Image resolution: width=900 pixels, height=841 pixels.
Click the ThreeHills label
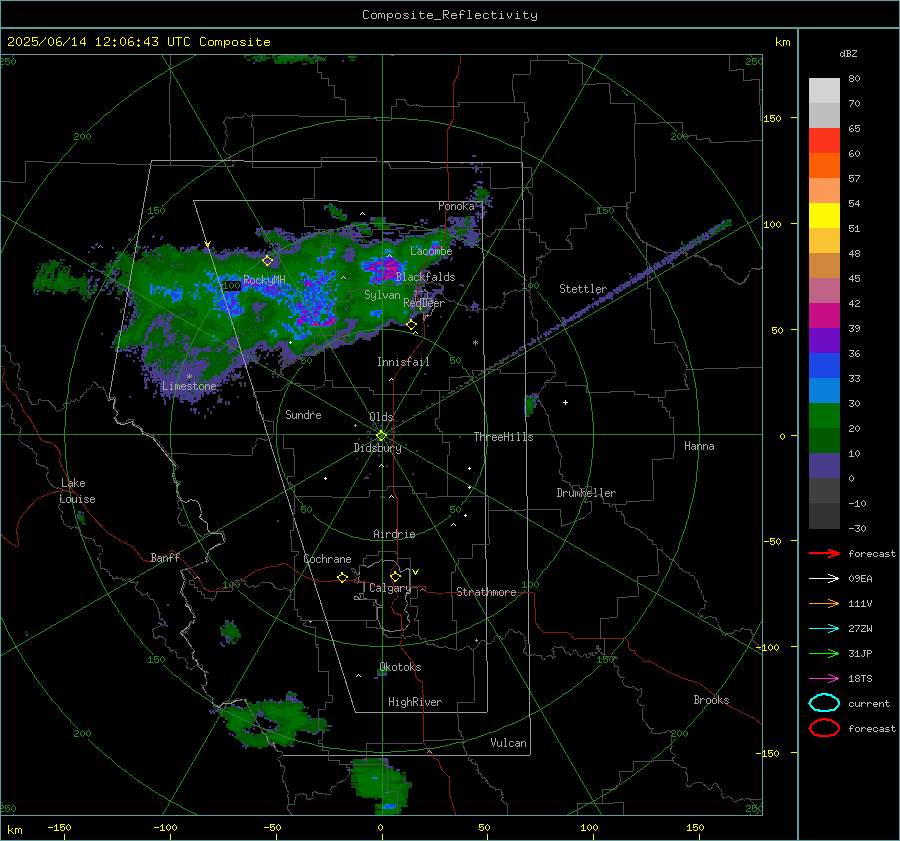(503, 437)
